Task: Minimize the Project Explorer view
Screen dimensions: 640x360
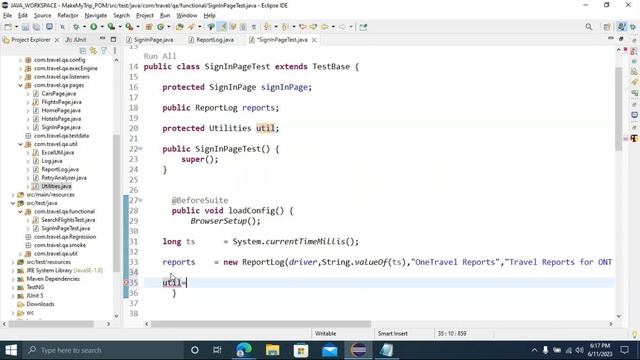Action: click(x=102, y=39)
